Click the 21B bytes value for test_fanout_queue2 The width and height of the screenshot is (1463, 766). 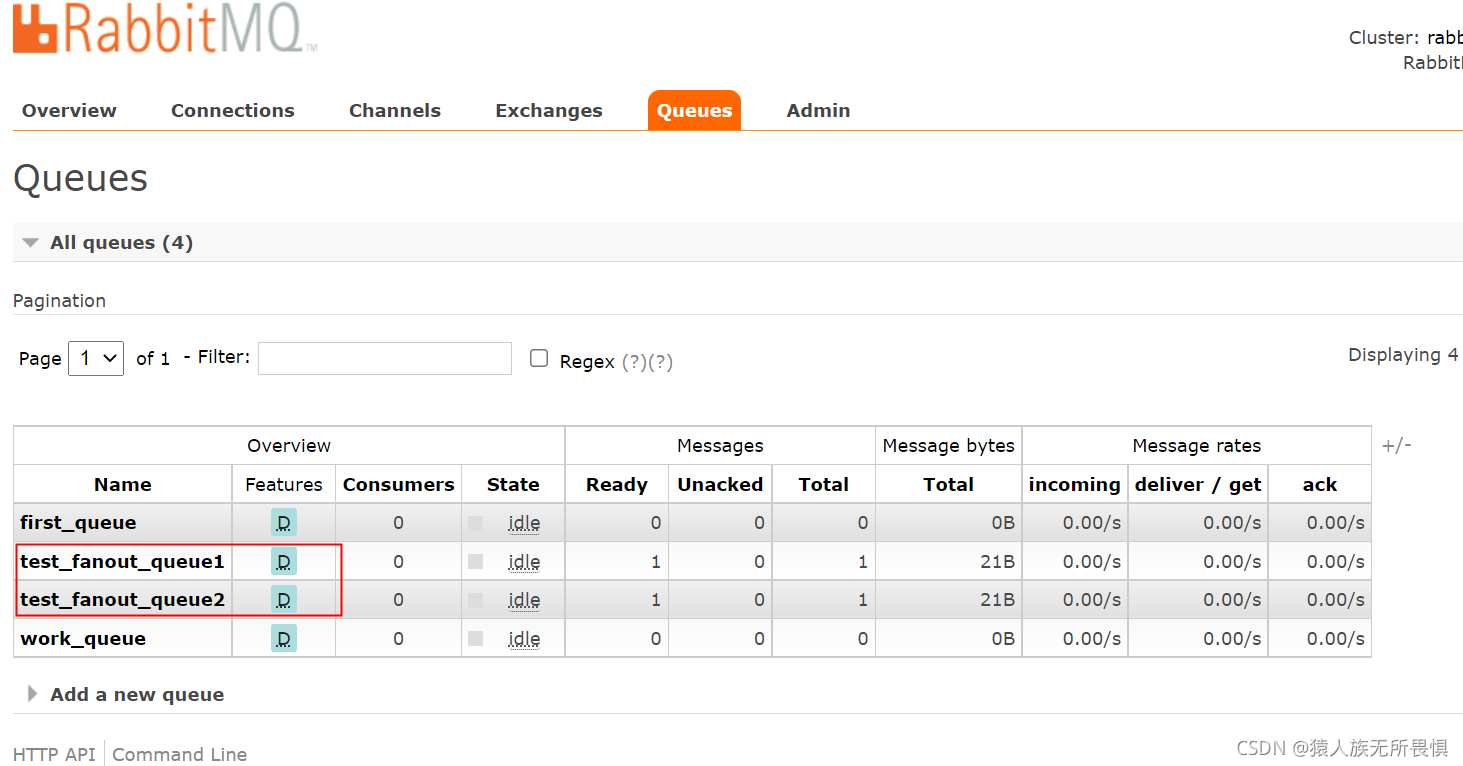click(998, 600)
